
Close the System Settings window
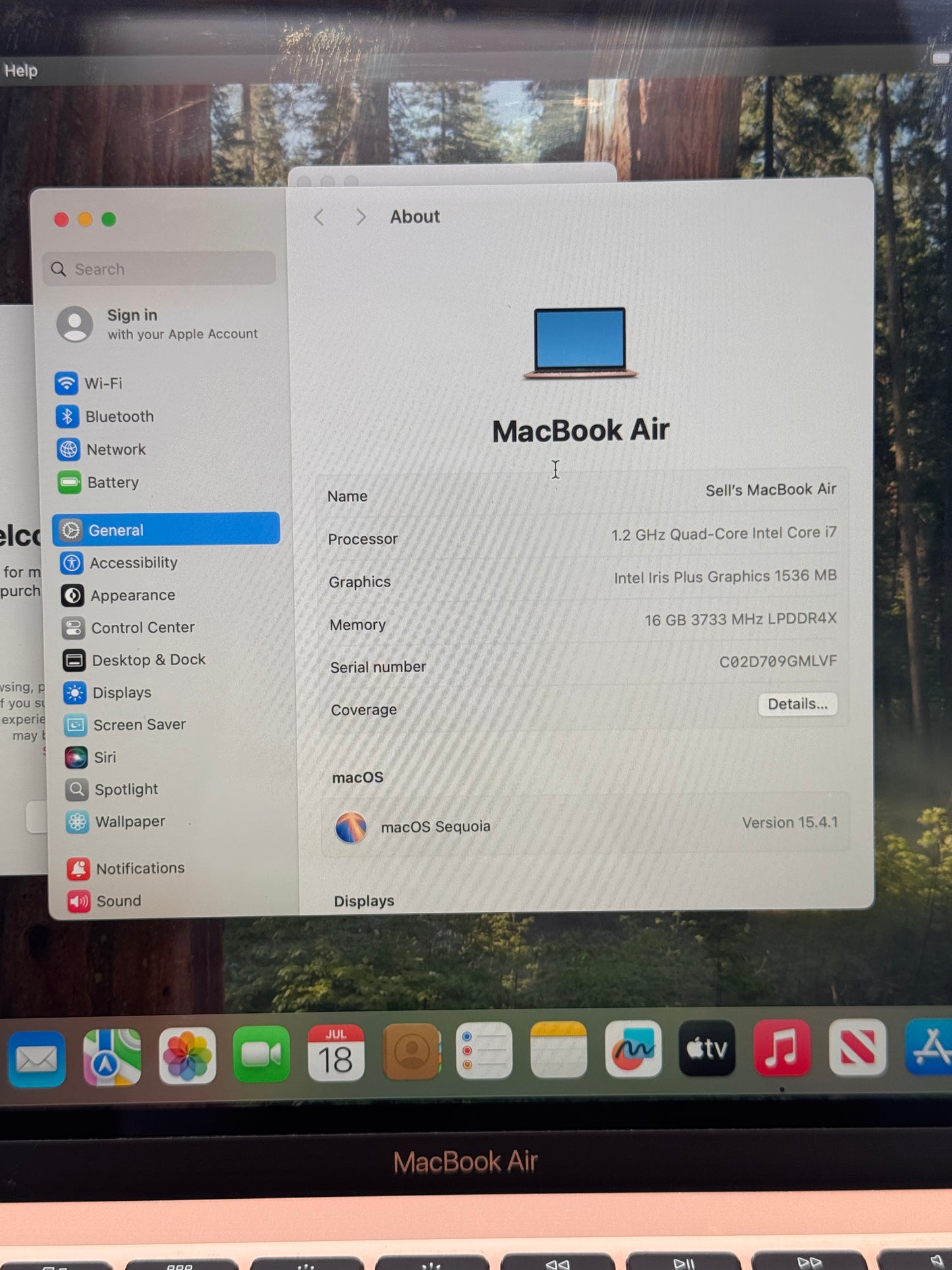pyautogui.click(x=61, y=219)
